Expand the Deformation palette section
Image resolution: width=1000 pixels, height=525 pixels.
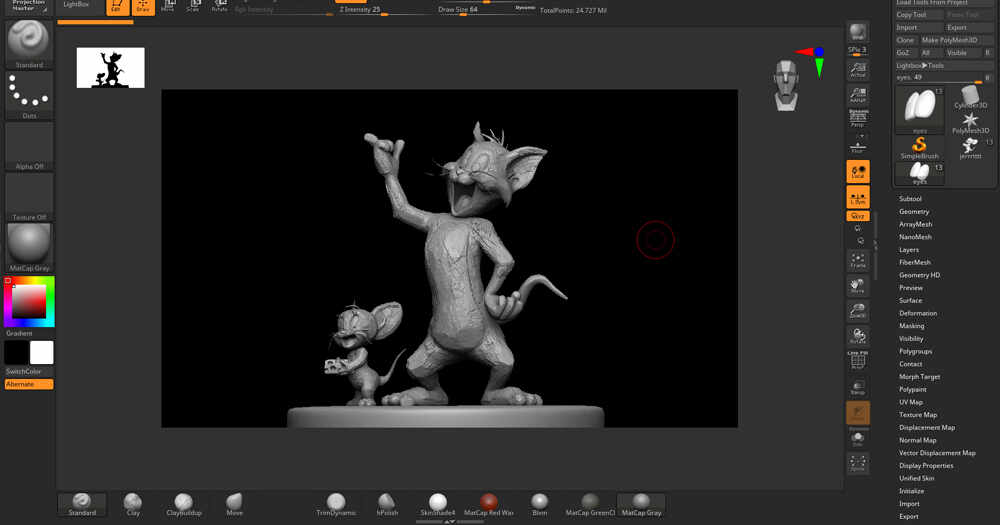coord(918,313)
